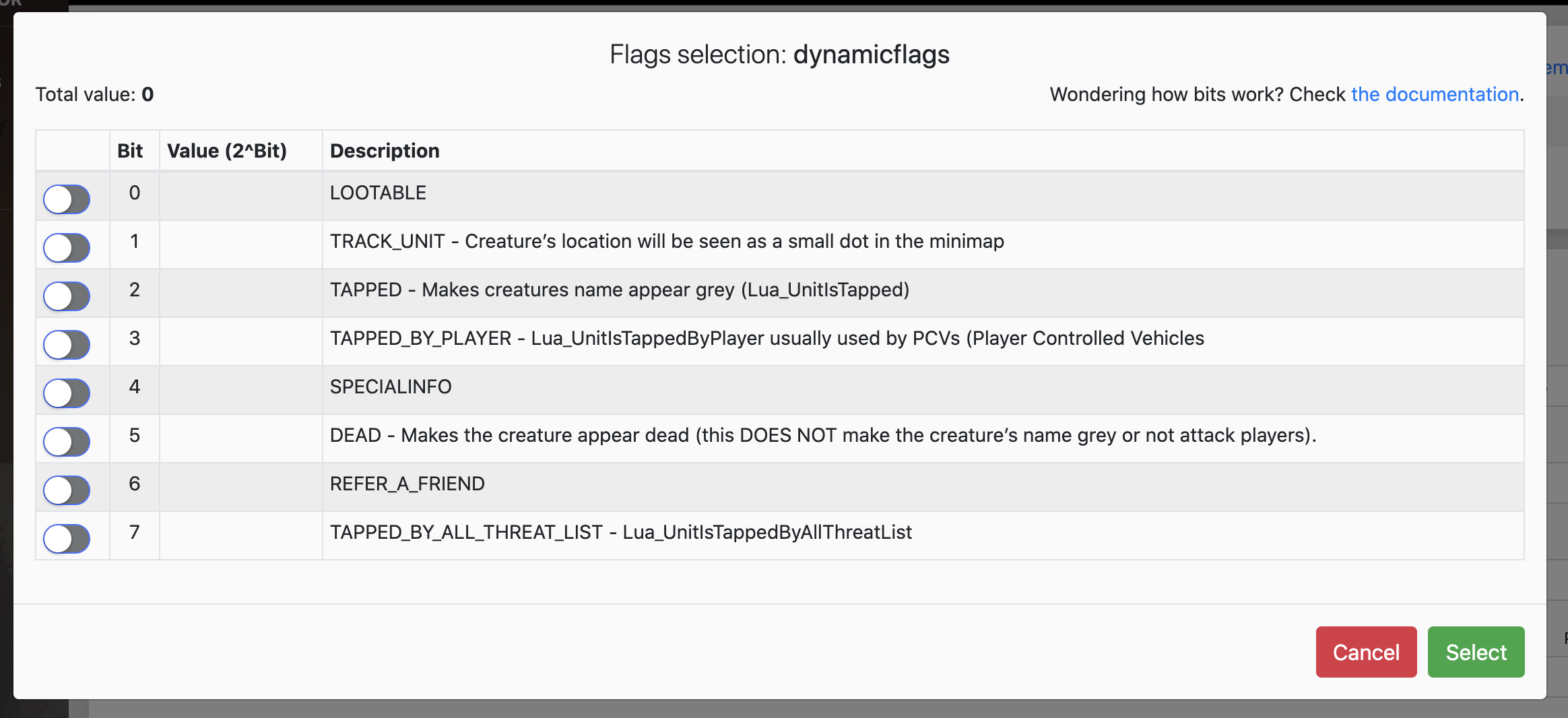
Task: Enable the TAPPED_BY_PLAYER toggle
Action: [x=67, y=345]
